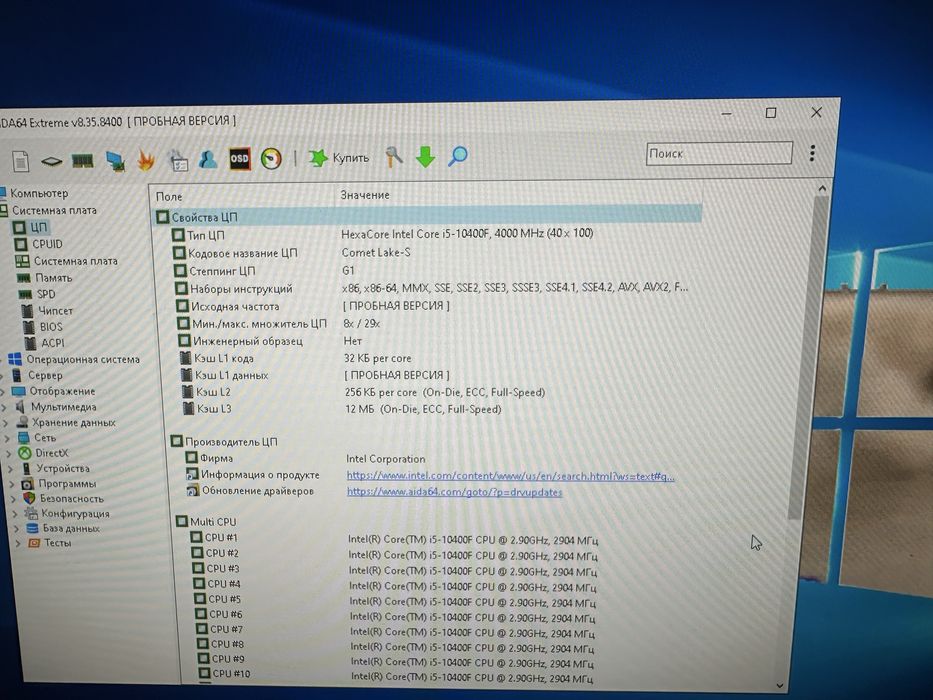Click the Поле column header
The image size is (933, 700).
[x=169, y=196]
